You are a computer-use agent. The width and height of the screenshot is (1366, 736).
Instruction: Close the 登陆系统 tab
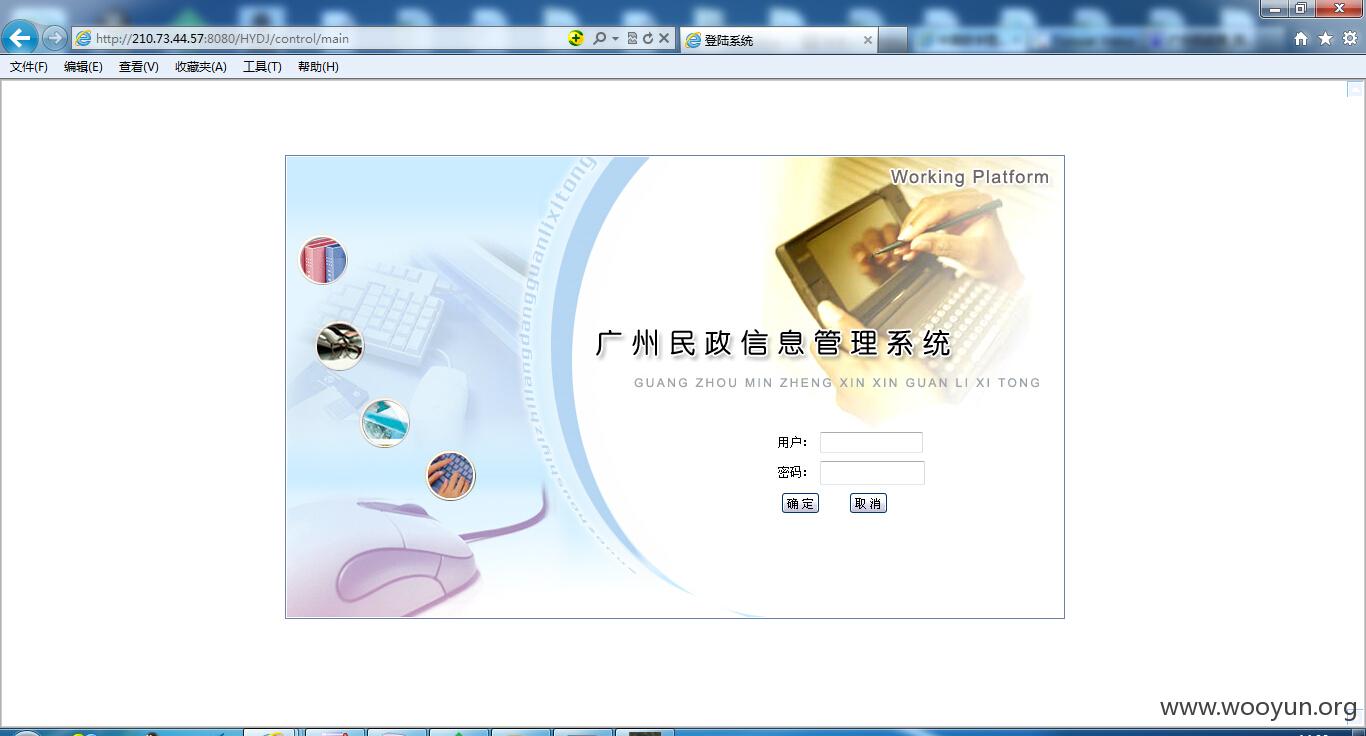[867, 40]
